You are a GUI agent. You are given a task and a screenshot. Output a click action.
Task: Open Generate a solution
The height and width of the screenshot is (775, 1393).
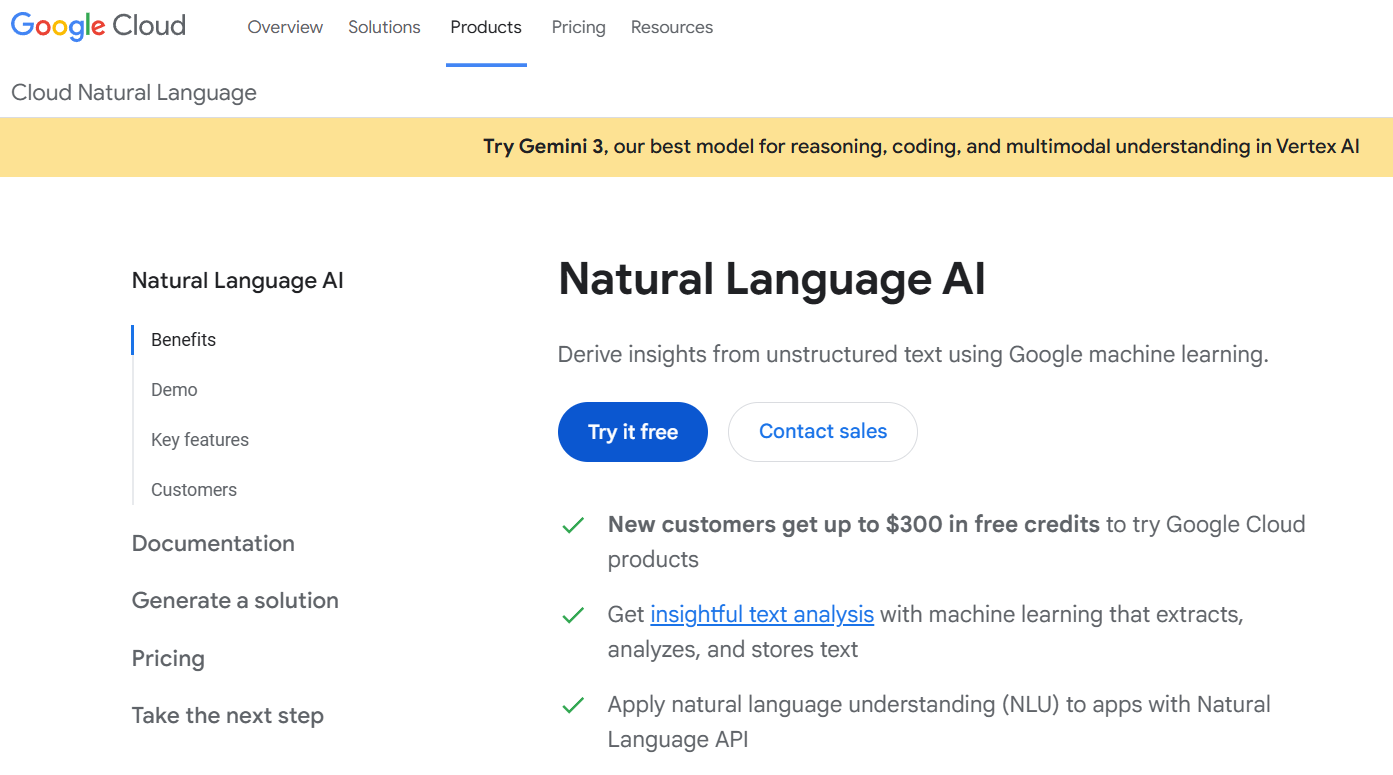click(235, 600)
